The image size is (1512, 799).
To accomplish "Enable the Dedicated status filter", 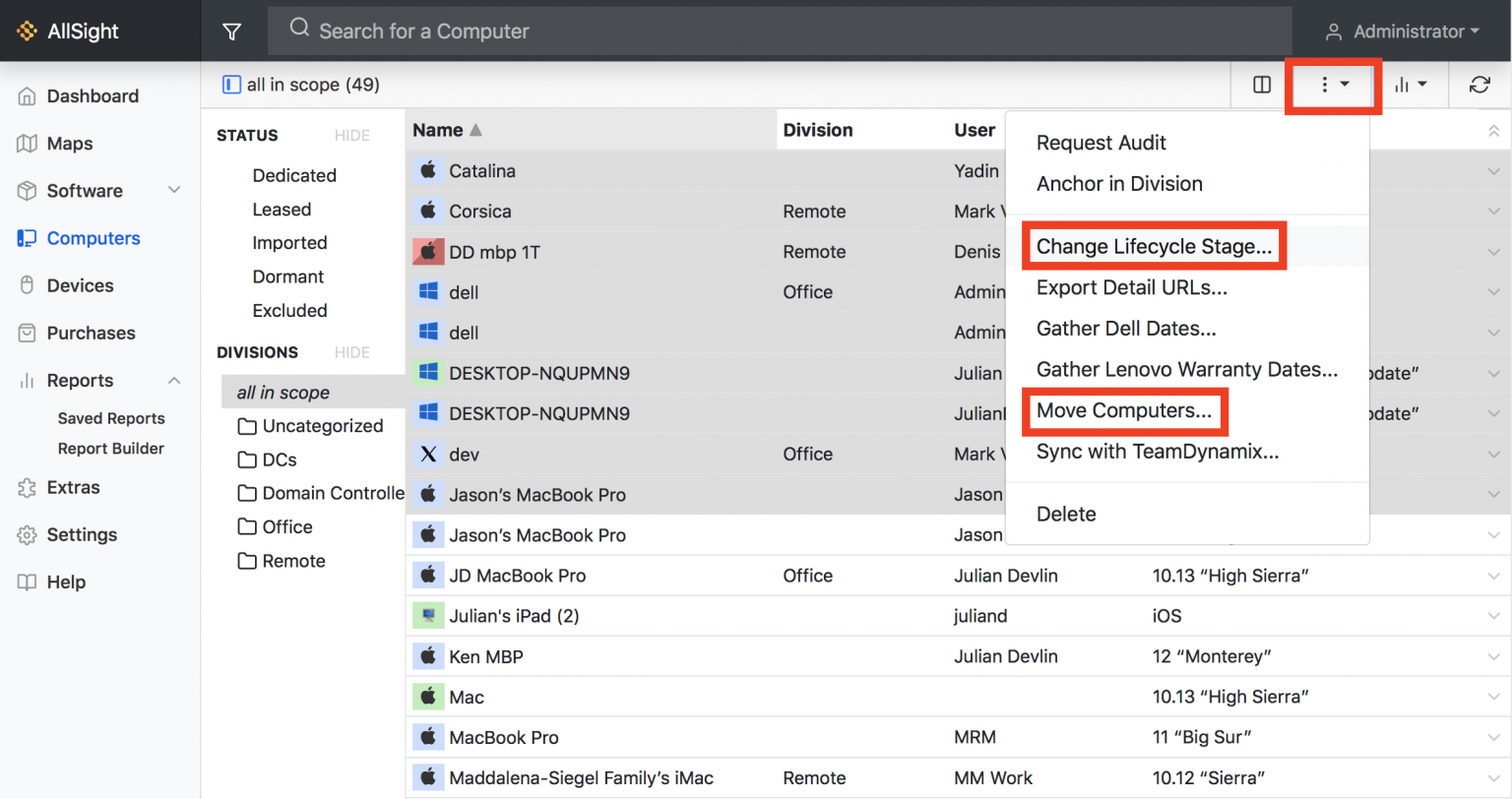I will (294, 175).
